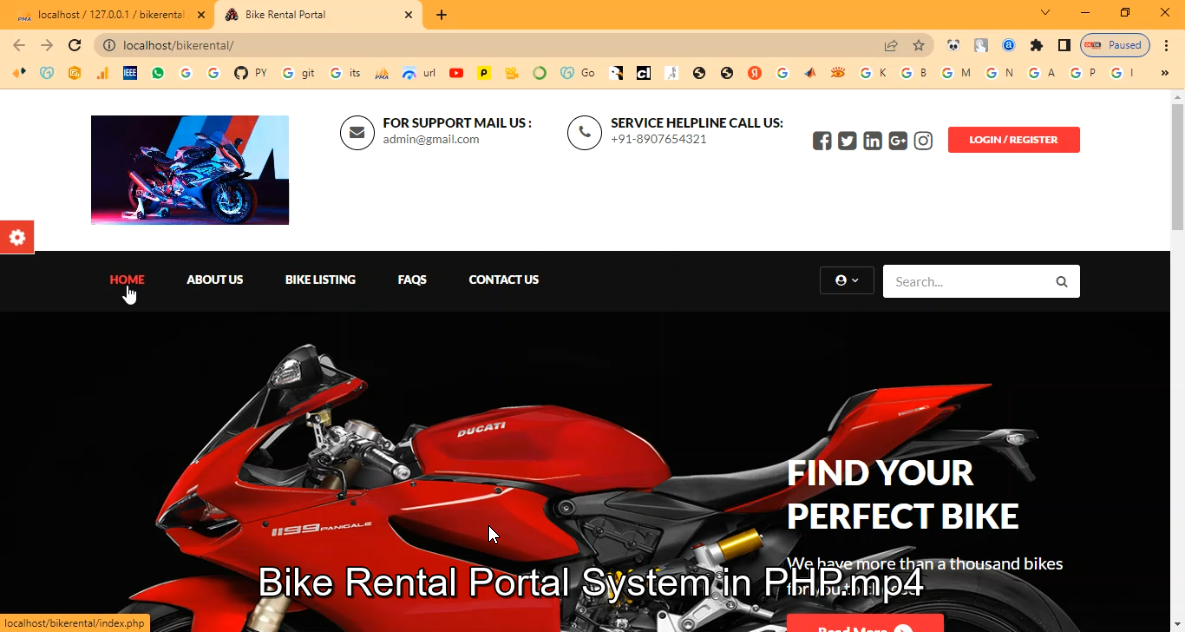Open the MATLAB bookmark icon
1185x632 pixels.
click(810, 73)
